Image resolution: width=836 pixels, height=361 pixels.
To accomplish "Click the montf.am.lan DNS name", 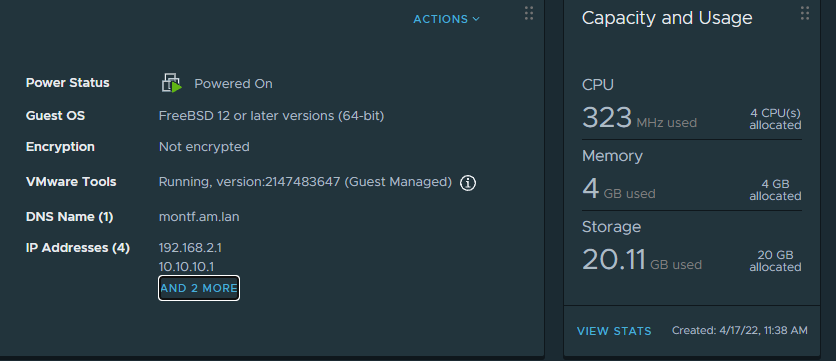I will click(199, 217).
